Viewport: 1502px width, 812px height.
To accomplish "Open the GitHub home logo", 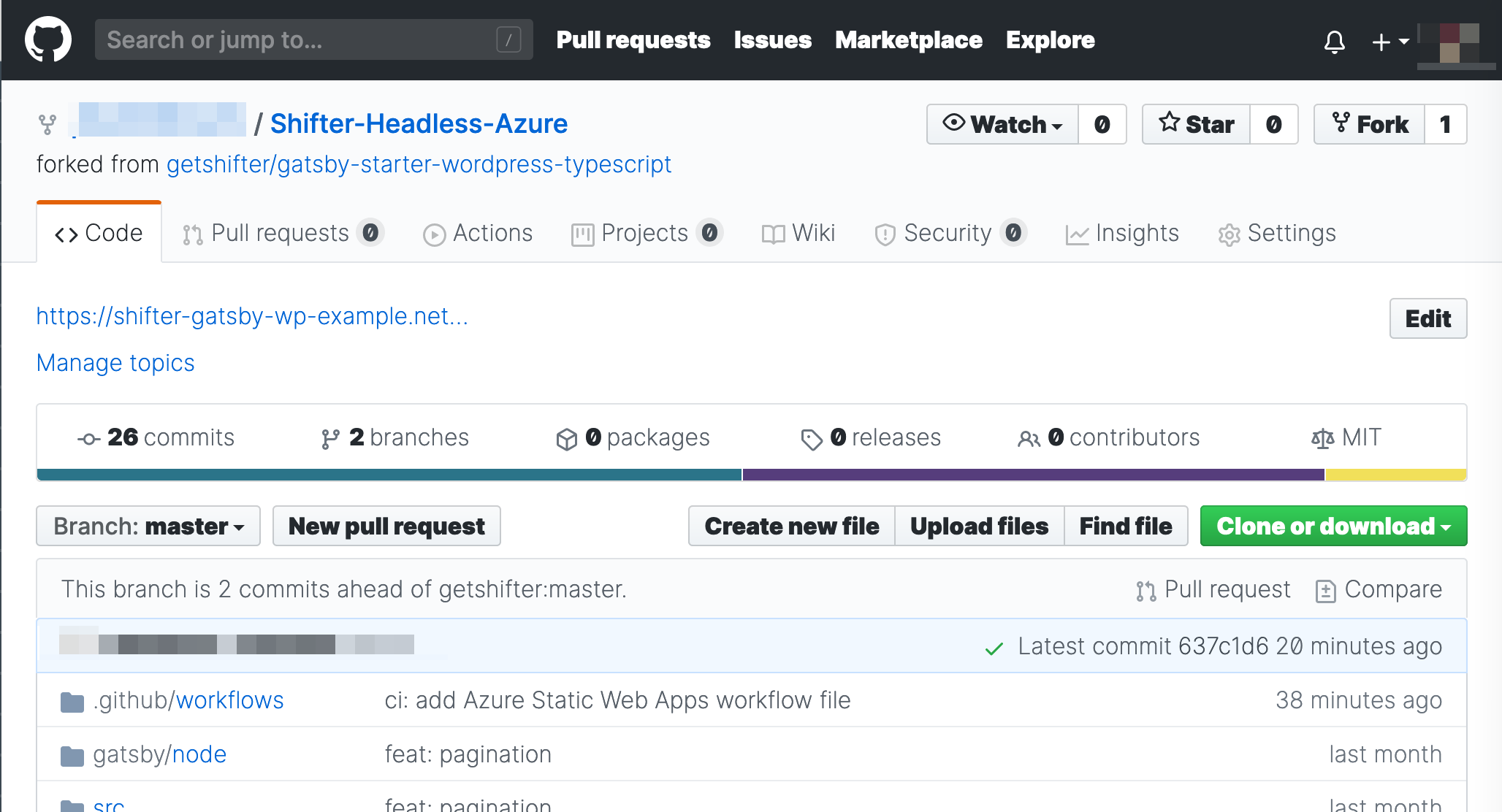I will [48, 39].
